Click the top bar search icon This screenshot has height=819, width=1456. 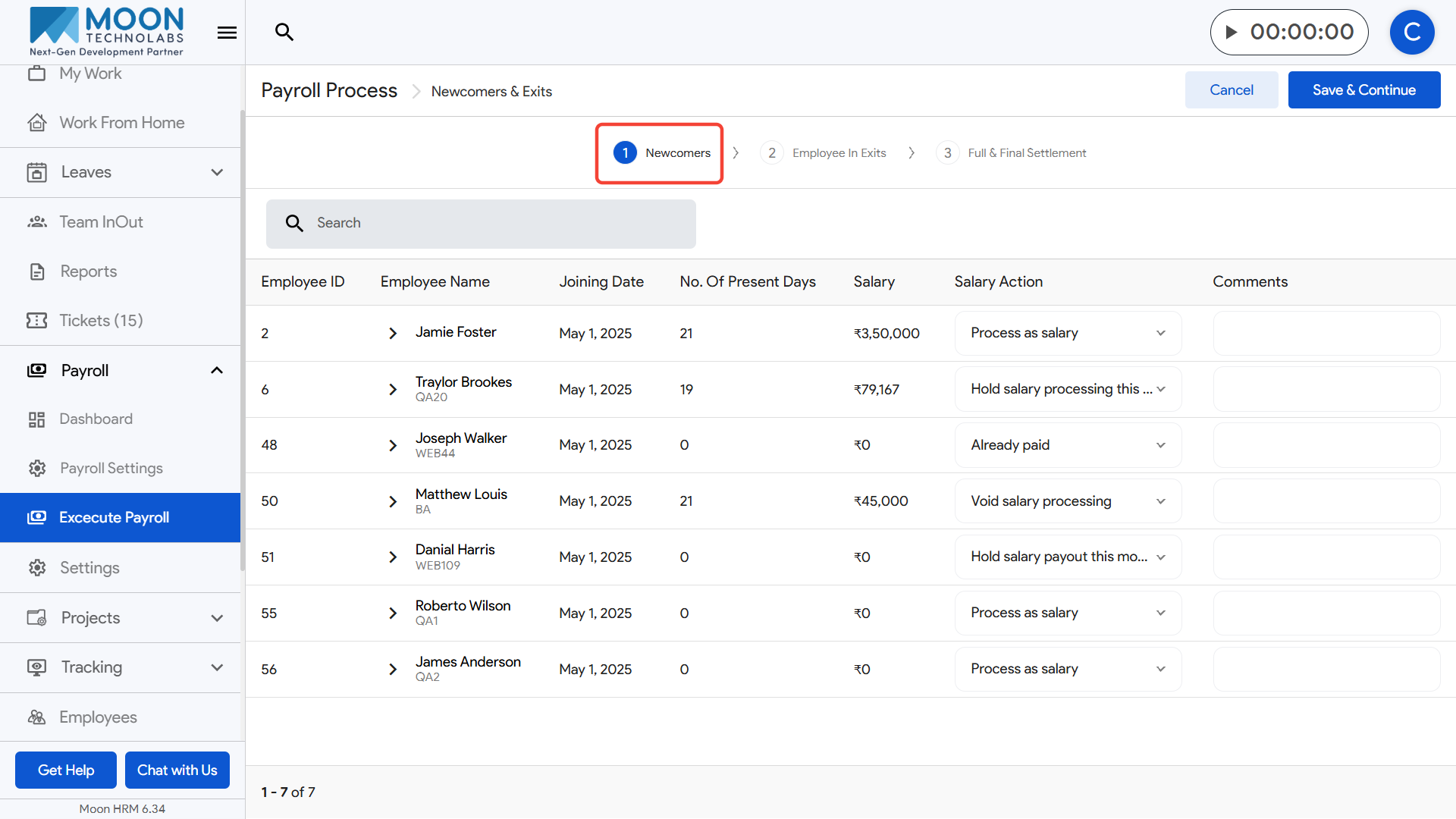[x=284, y=32]
